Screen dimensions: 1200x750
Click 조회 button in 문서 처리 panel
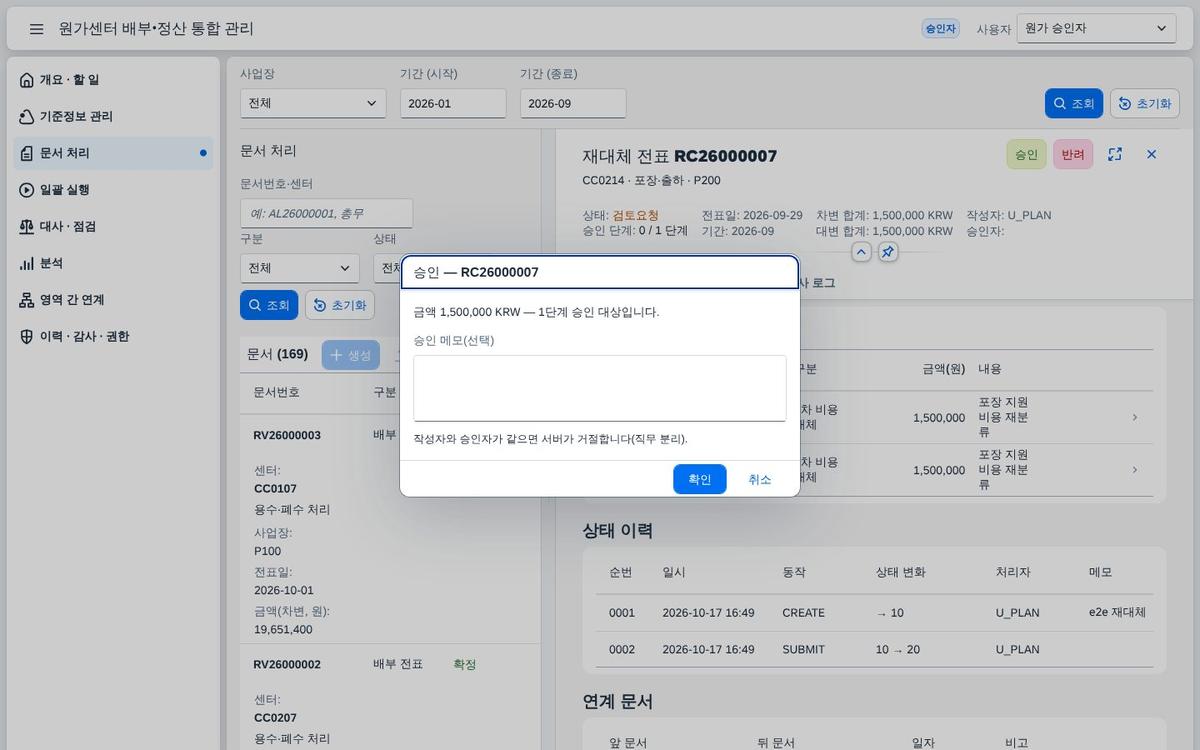269,305
